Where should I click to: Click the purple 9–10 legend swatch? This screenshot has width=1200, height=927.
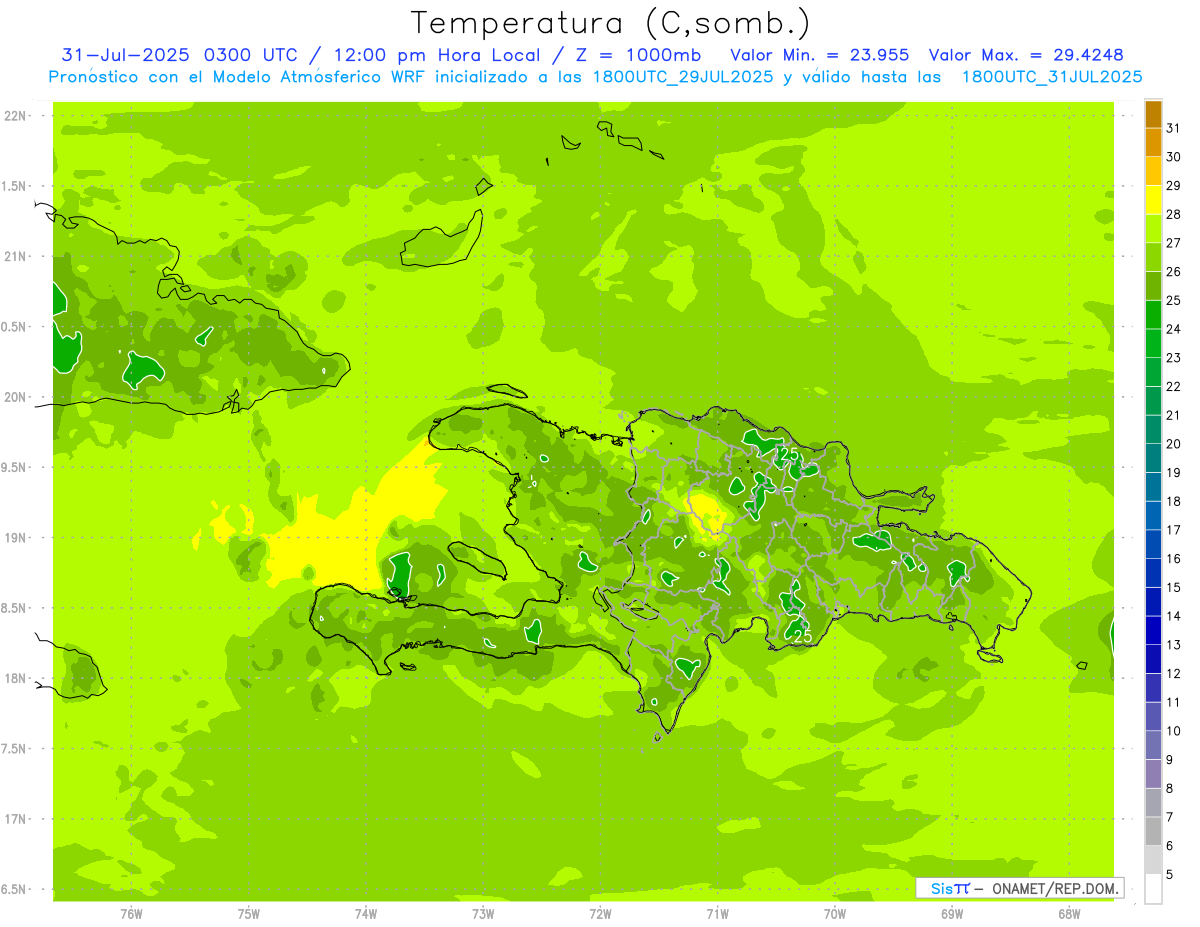pos(1153,745)
